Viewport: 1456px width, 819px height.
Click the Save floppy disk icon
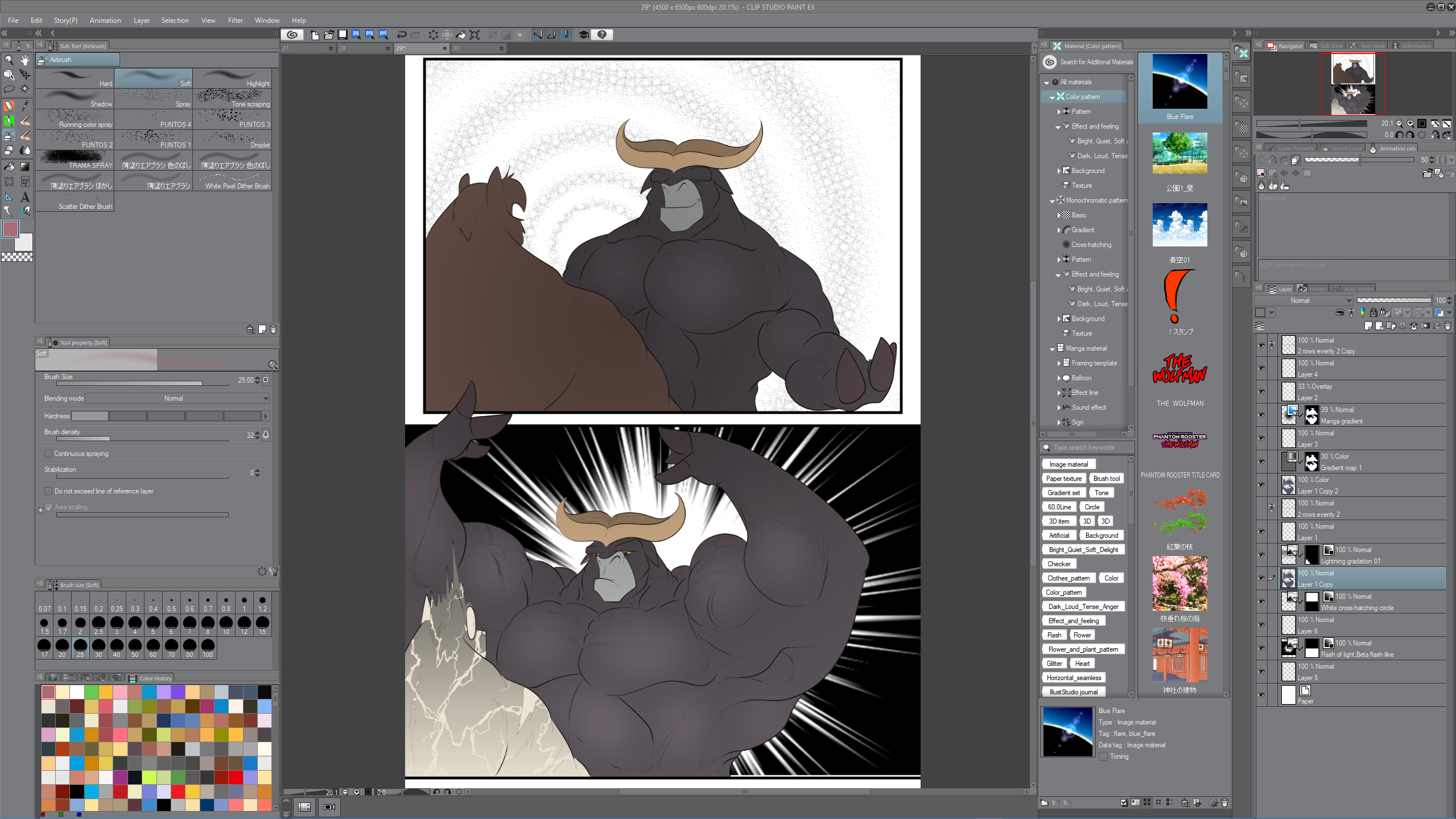coord(343,35)
